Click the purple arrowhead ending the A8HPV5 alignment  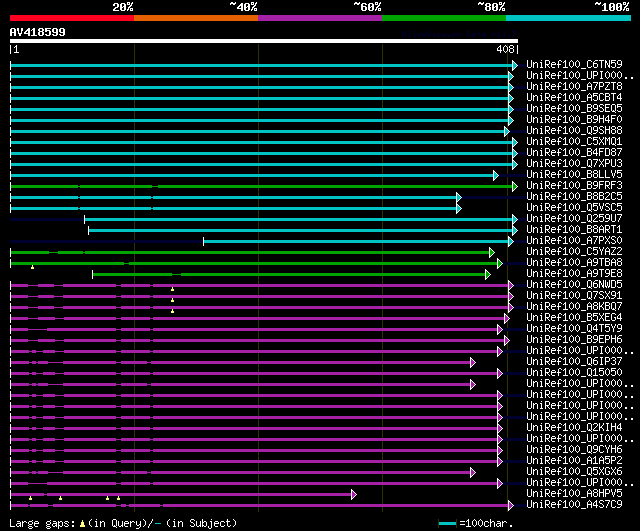click(x=354, y=495)
